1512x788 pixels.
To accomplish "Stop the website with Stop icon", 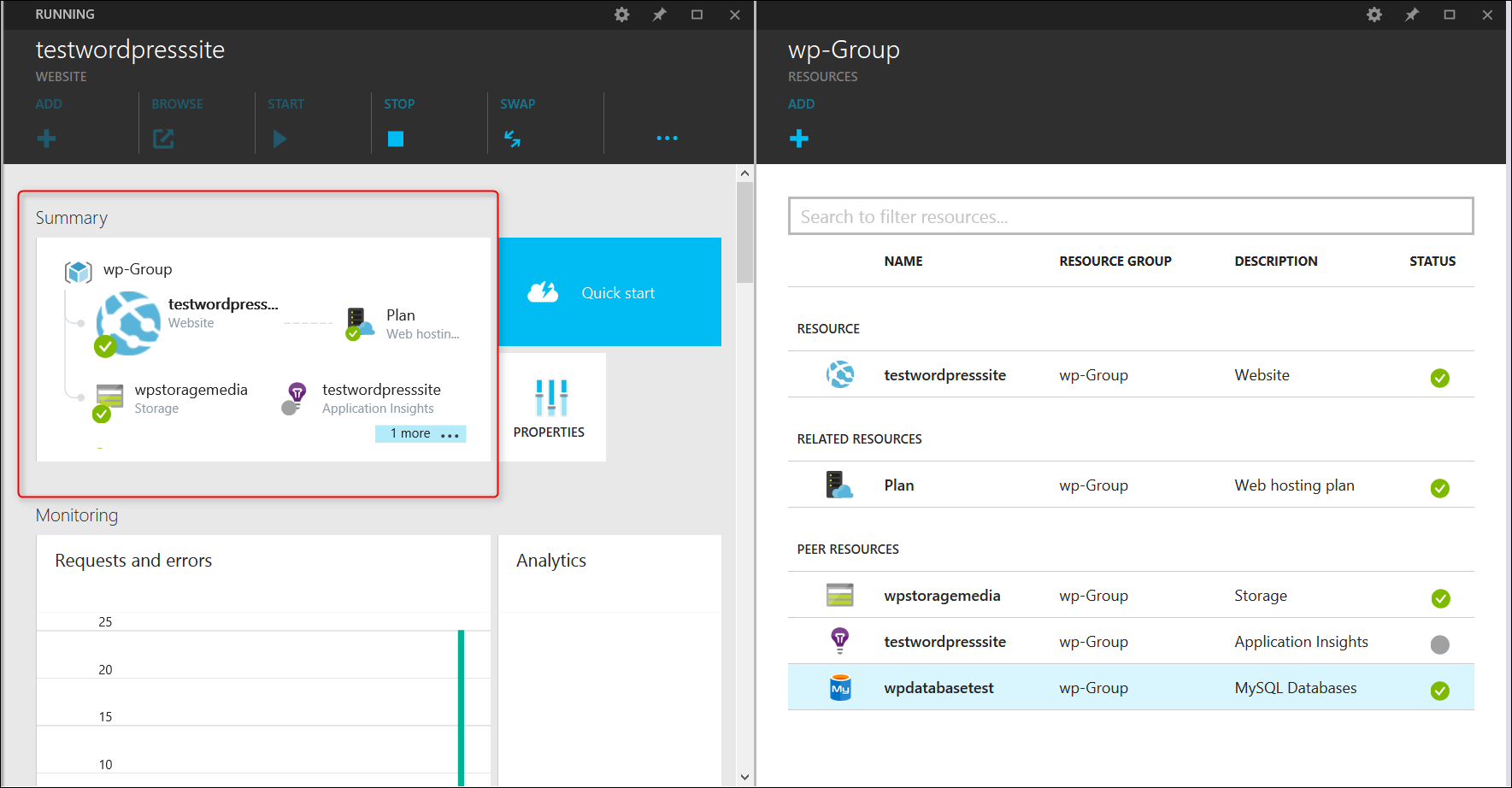I will coord(395,138).
